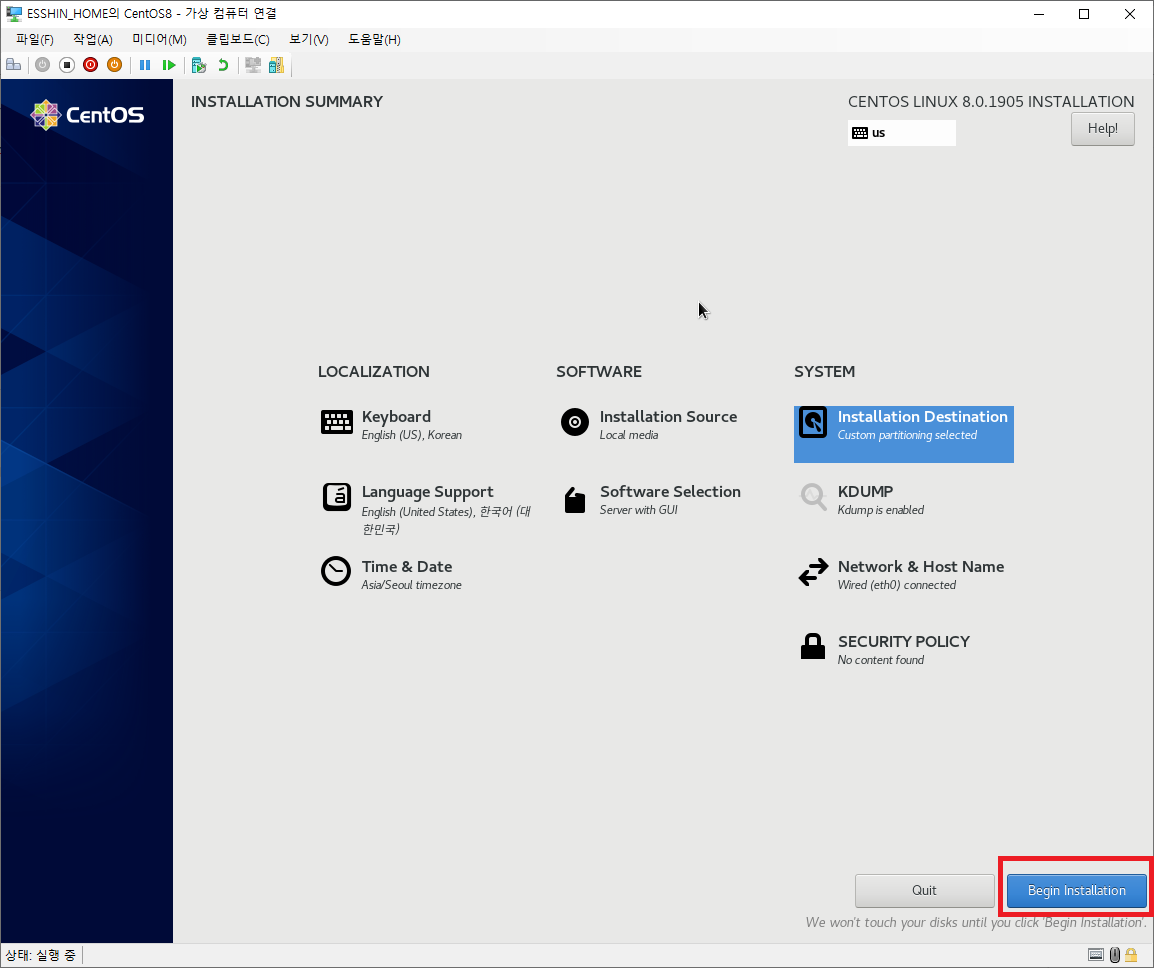
Task: Send Ctrl+Alt+Del via the toolbar icon
Action: pos(13,65)
